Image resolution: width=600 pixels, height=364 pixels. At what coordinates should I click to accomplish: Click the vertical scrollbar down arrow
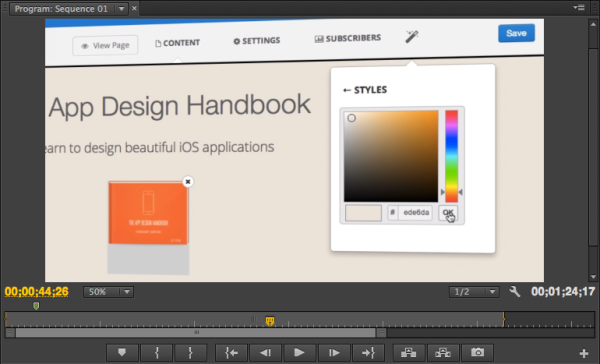click(x=593, y=277)
